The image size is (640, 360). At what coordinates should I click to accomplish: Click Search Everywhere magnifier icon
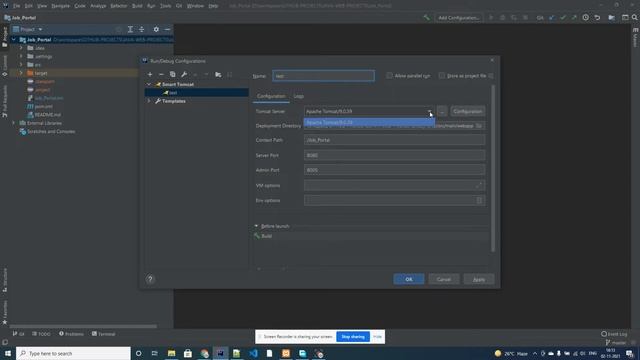tap(635, 18)
